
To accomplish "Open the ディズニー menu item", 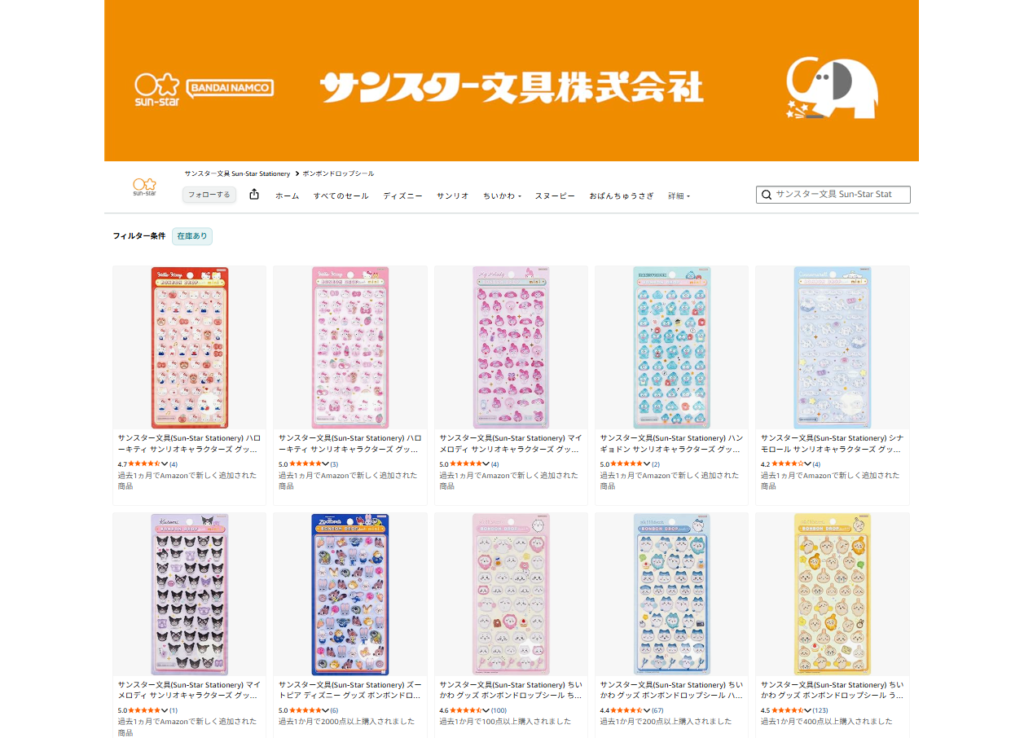I will 402,196.
